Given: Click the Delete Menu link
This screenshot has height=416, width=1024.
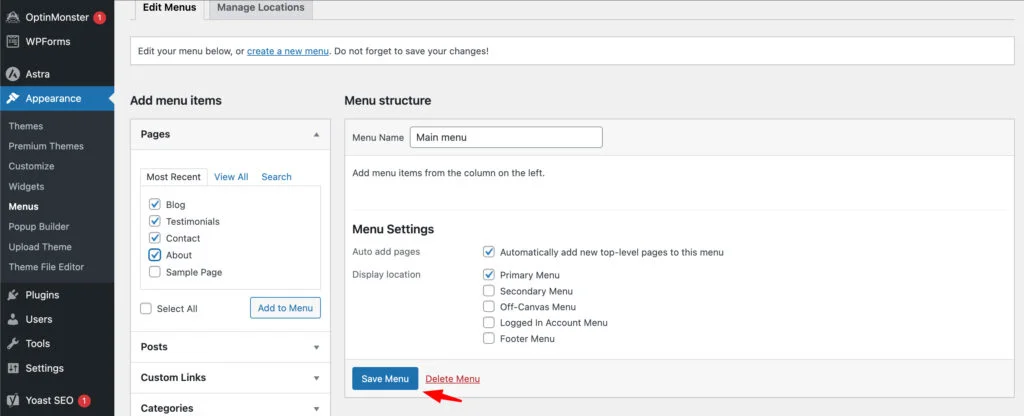Looking at the screenshot, I should (453, 379).
